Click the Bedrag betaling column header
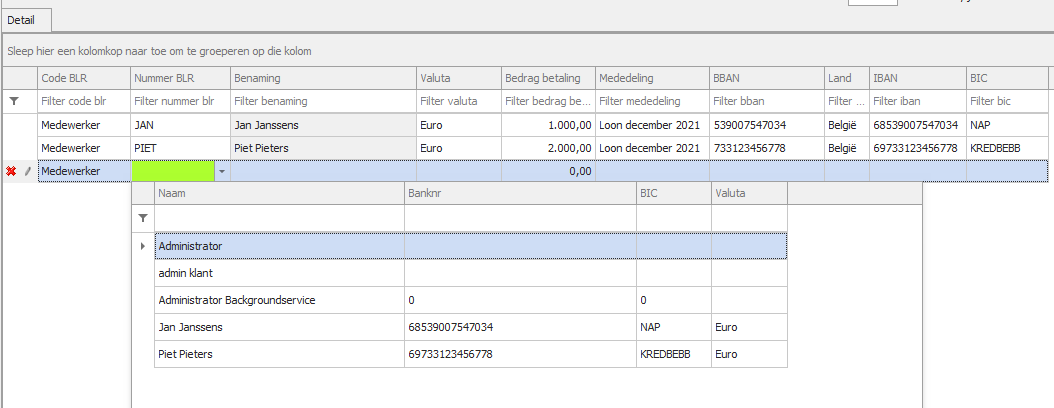The height and width of the screenshot is (408, 1054). (x=548, y=78)
